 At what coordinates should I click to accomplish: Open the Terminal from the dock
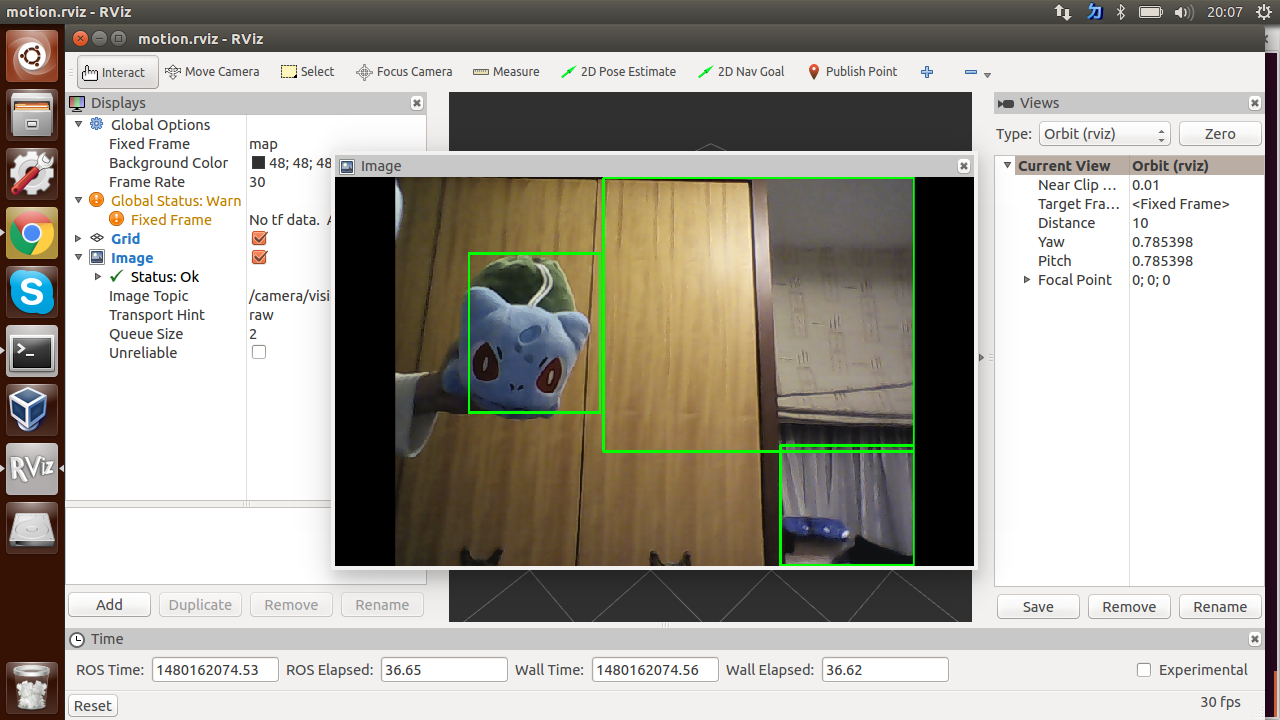(x=32, y=351)
